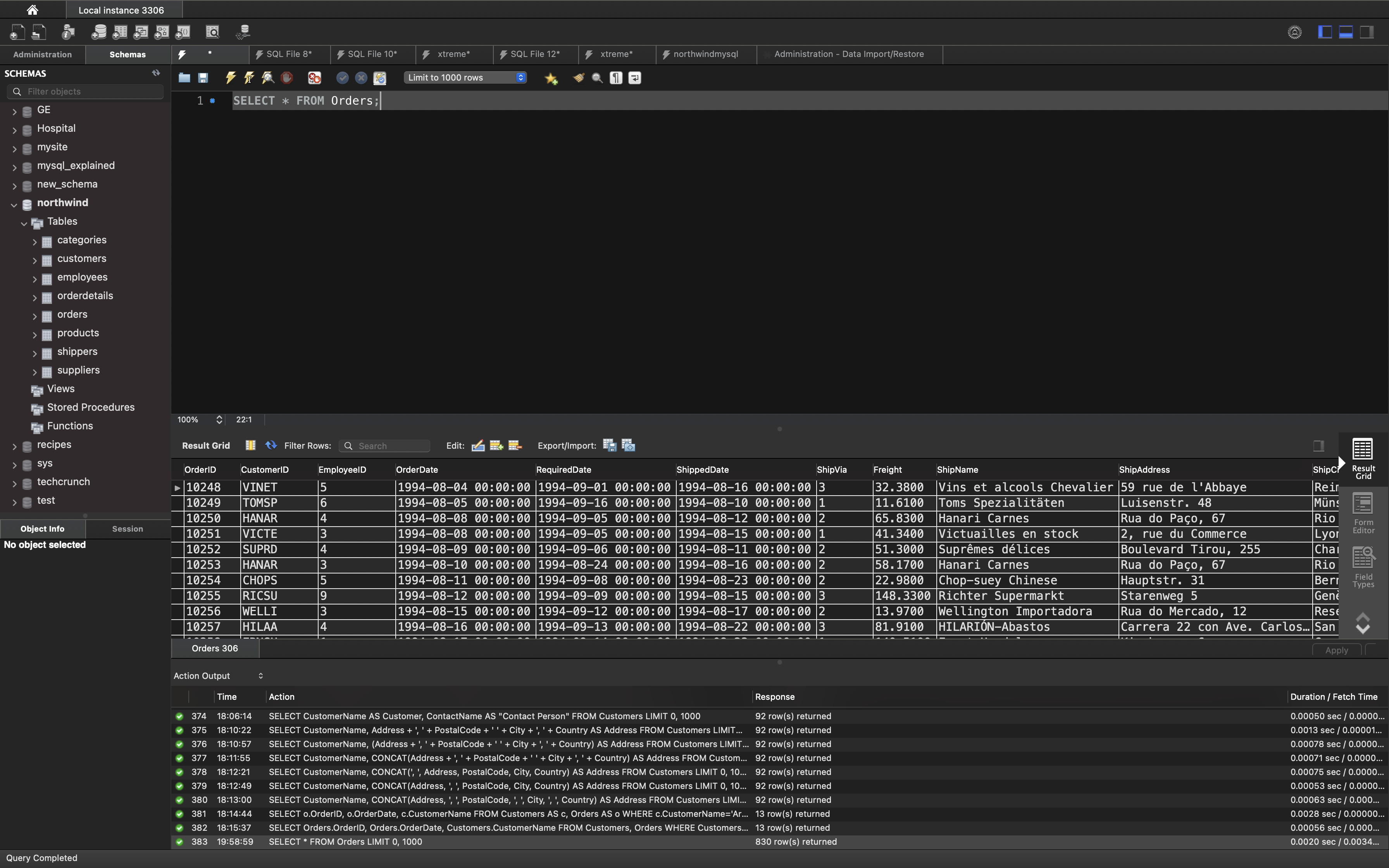
Task: Toggle the invisible characters pilcrow button
Action: click(x=616, y=77)
